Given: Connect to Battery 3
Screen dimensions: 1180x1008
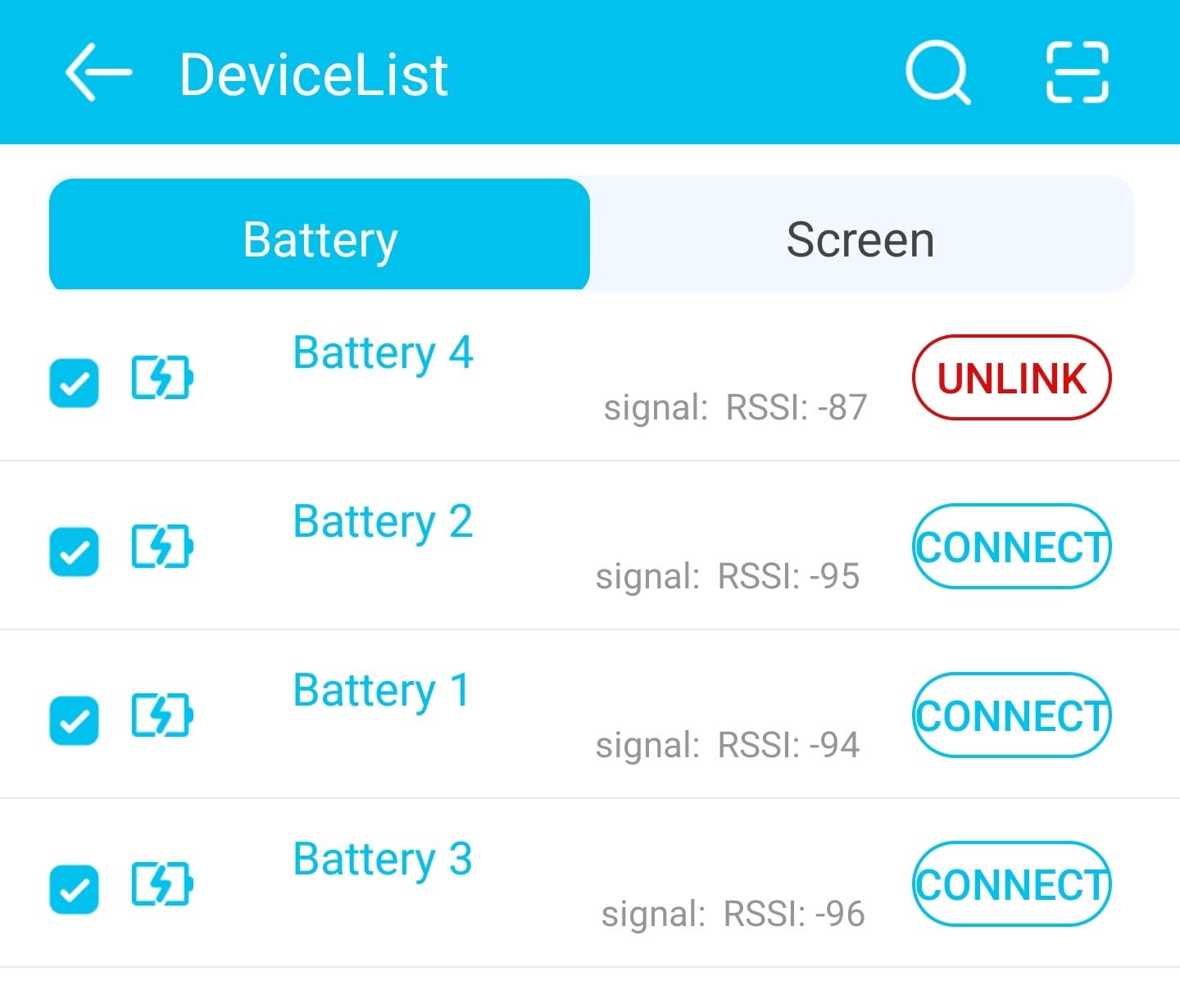Looking at the screenshot, I should (1011, 884).
